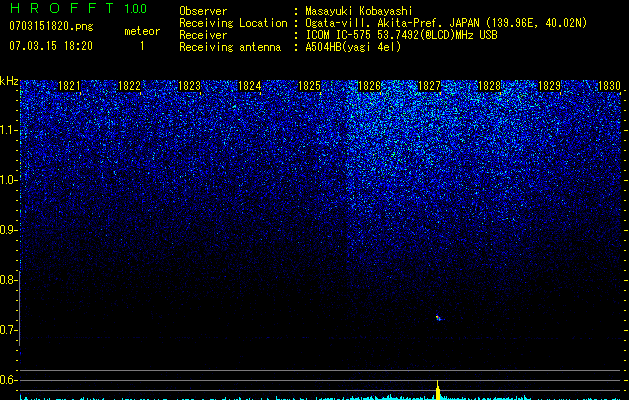Image resolution: width=629 pixels, height=400 pixels.
Task: Select the ICOM IC-575 receiver details
Action: (401, 35)
